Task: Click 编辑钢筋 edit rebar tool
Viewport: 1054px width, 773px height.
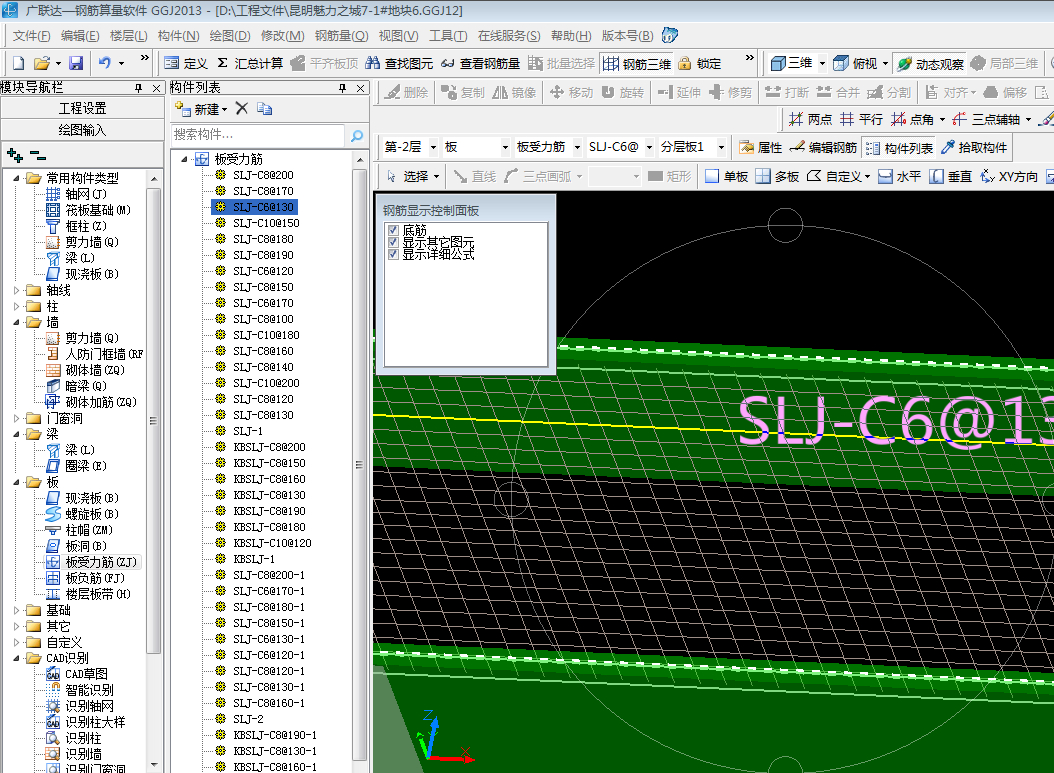Action: click(x=823, y=147)
